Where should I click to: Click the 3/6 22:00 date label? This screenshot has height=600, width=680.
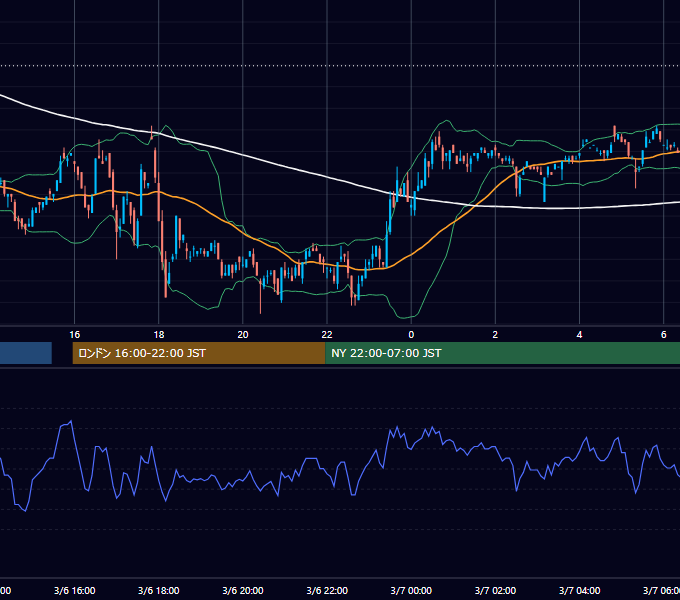coord(327,590)
